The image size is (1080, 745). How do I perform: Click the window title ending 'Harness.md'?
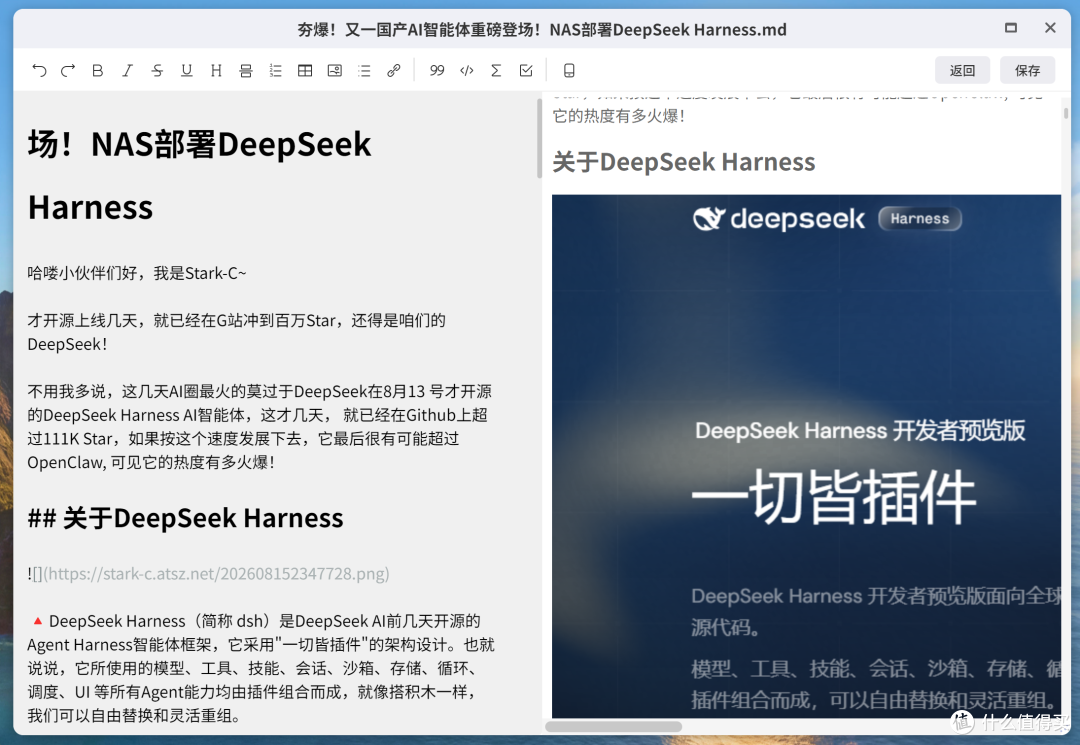541,30
